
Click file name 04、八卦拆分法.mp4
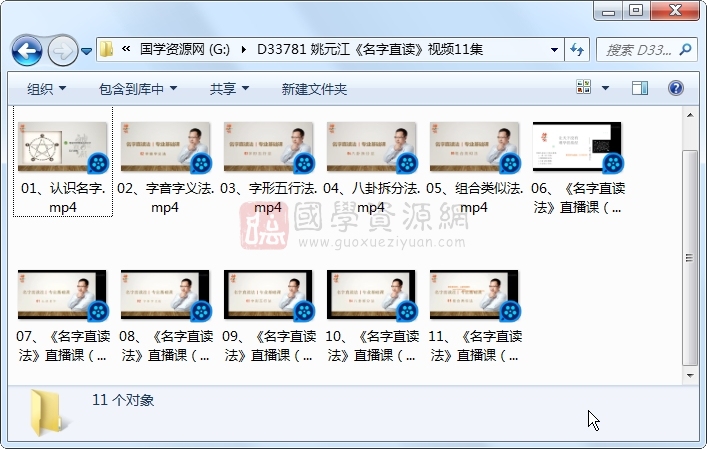point(372,197)
